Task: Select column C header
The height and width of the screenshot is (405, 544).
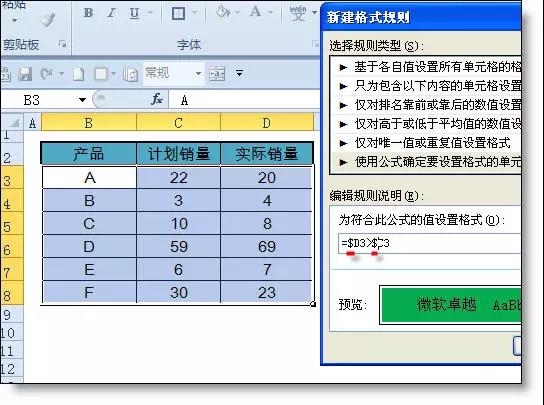Action: point(178,123)
